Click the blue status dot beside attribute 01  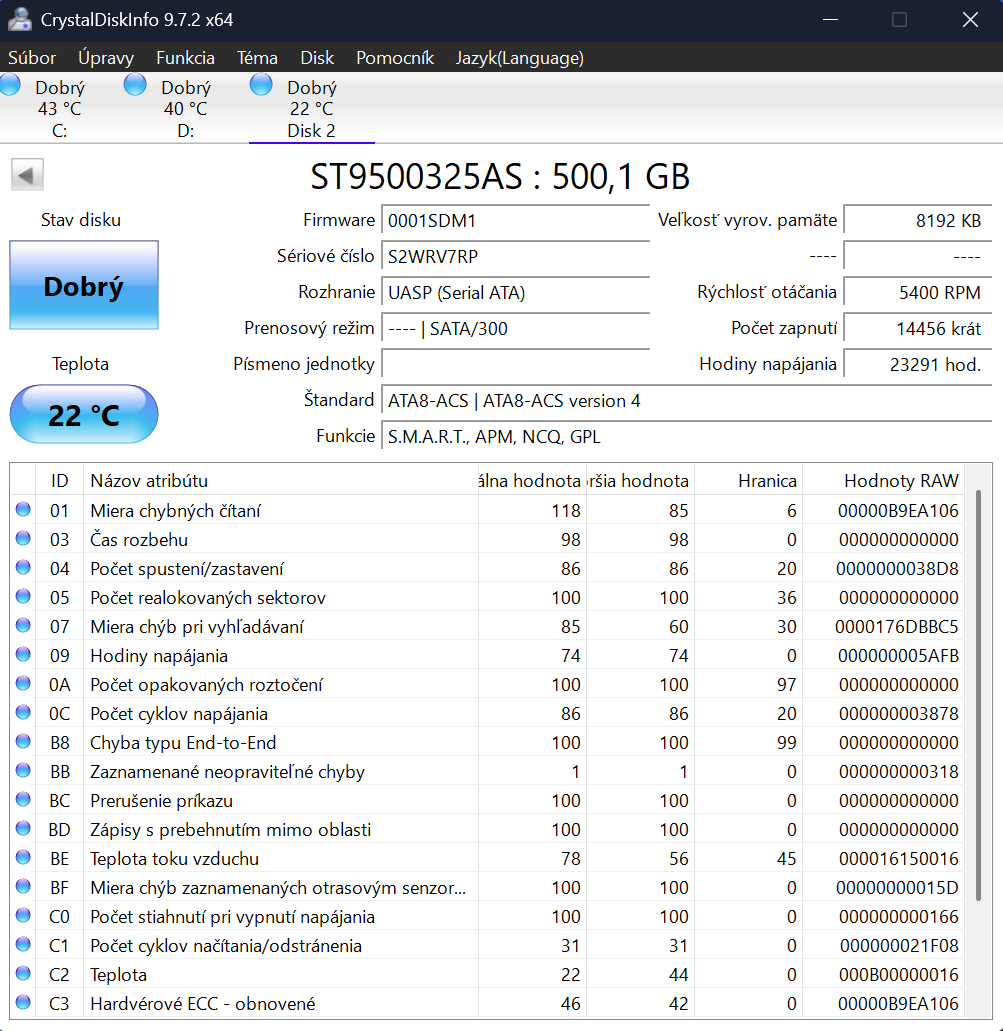[x=22, y=510]
